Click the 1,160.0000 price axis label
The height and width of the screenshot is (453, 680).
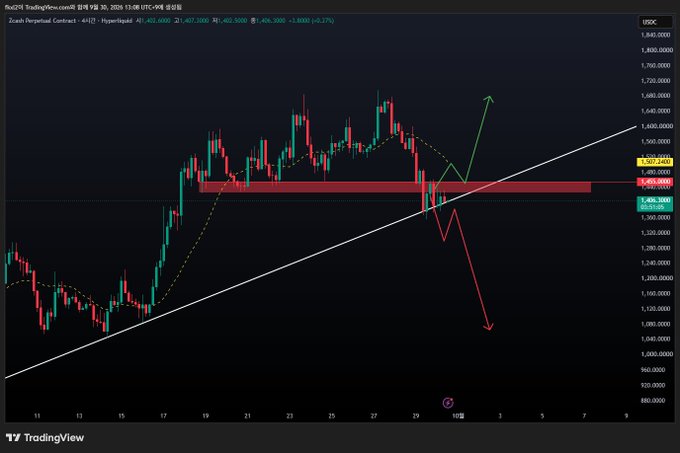655,293
